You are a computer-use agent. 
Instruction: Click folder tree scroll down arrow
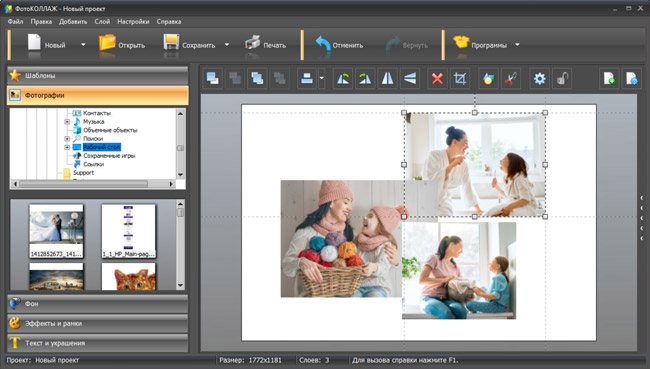(x=180, y=175)
